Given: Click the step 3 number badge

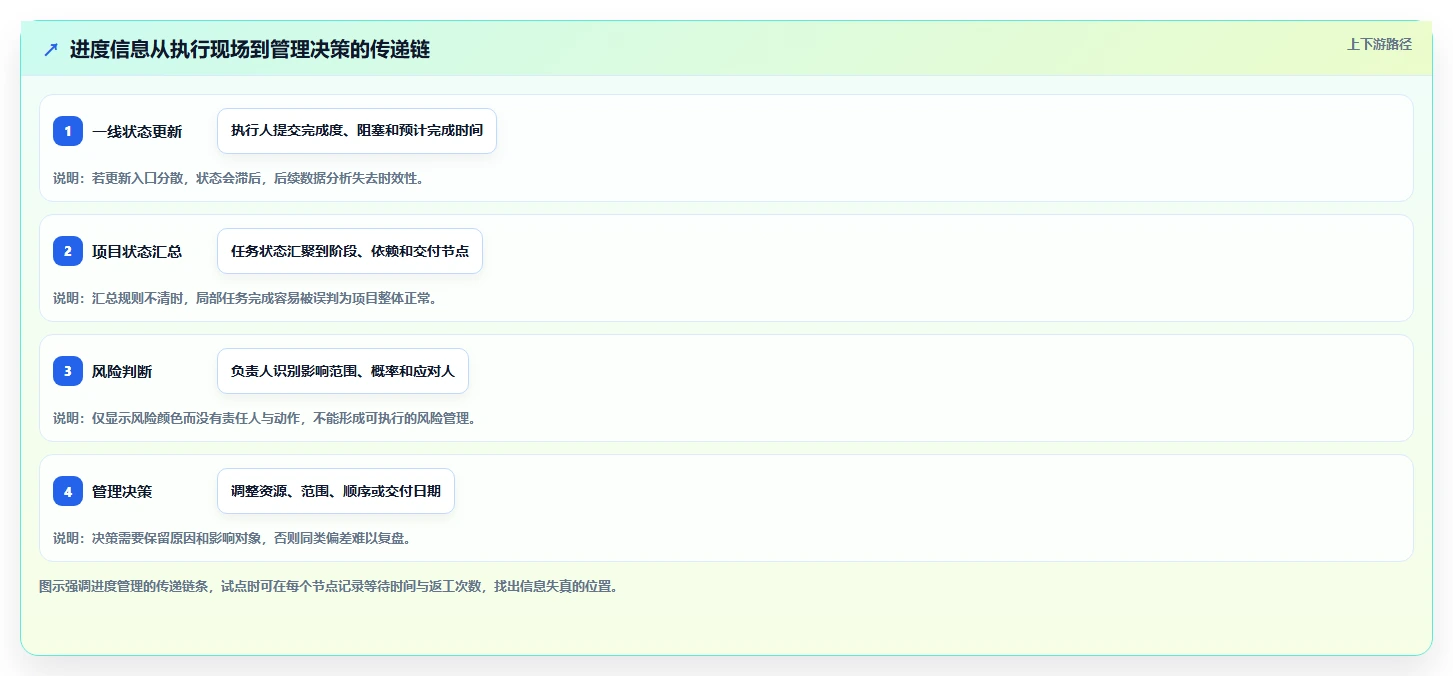Looking at the screenshot, I should tap(68, 371).
